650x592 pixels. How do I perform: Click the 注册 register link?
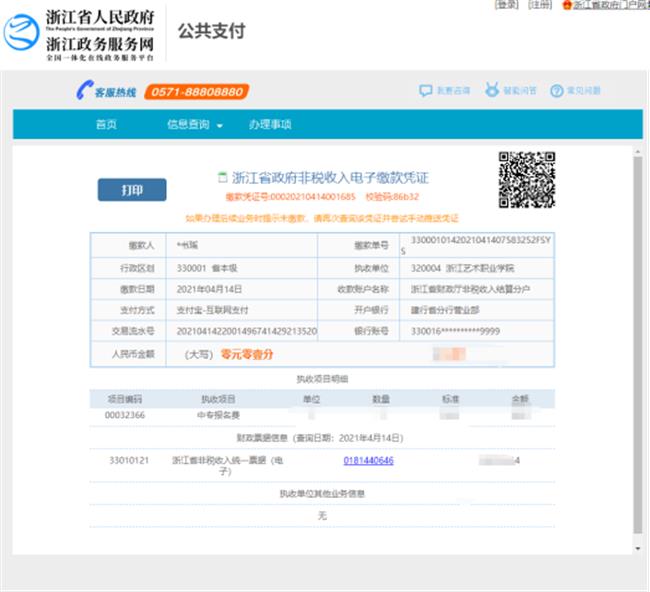[540, 5]
